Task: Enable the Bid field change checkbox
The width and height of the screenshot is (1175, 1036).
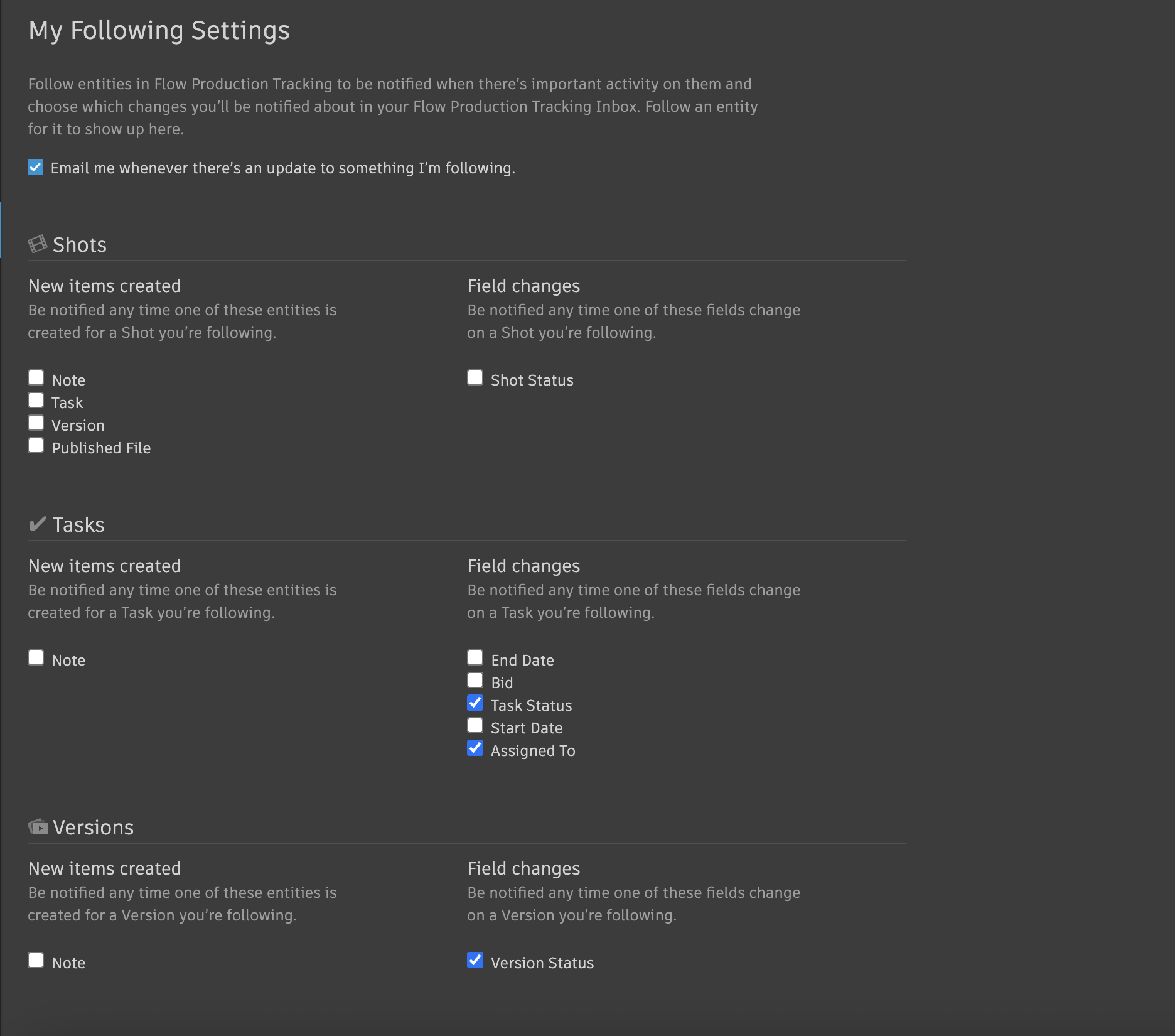Action: pos(475,681)
